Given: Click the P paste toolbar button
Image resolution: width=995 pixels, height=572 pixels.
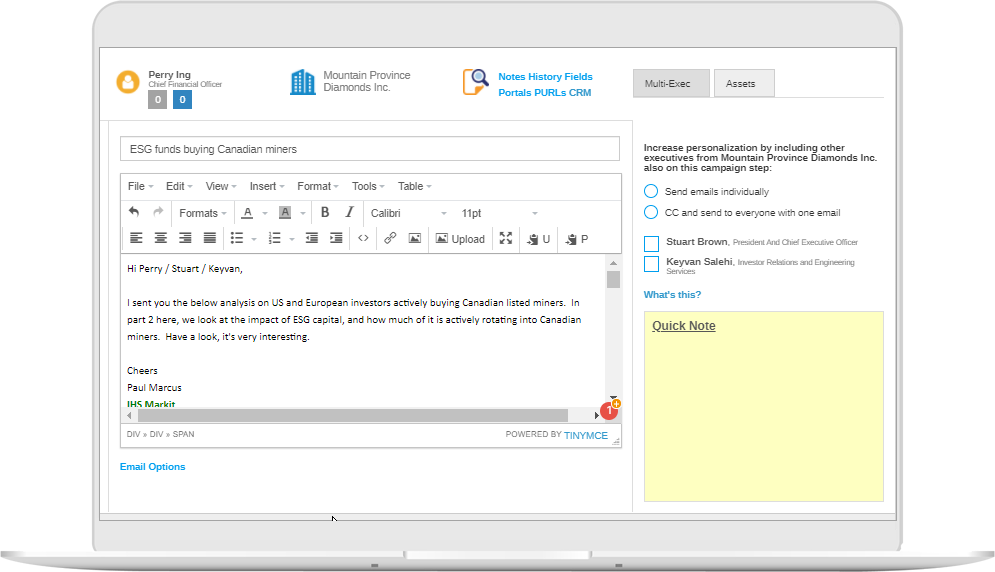Looking at the screenshot, I should click(577, 239).
